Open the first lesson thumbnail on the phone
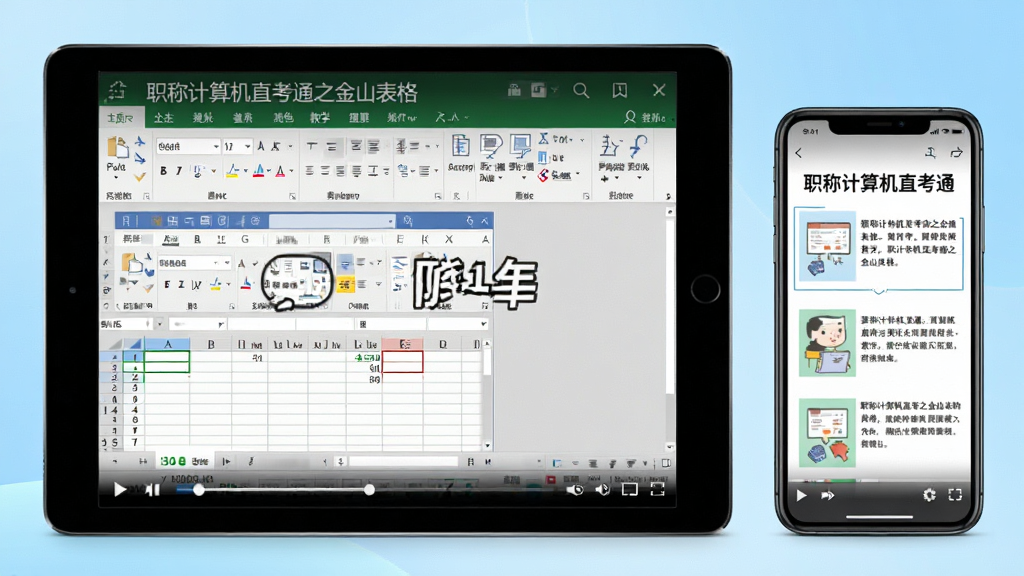The height and width of the screenshot is (576, 1024). pos(827,247)
